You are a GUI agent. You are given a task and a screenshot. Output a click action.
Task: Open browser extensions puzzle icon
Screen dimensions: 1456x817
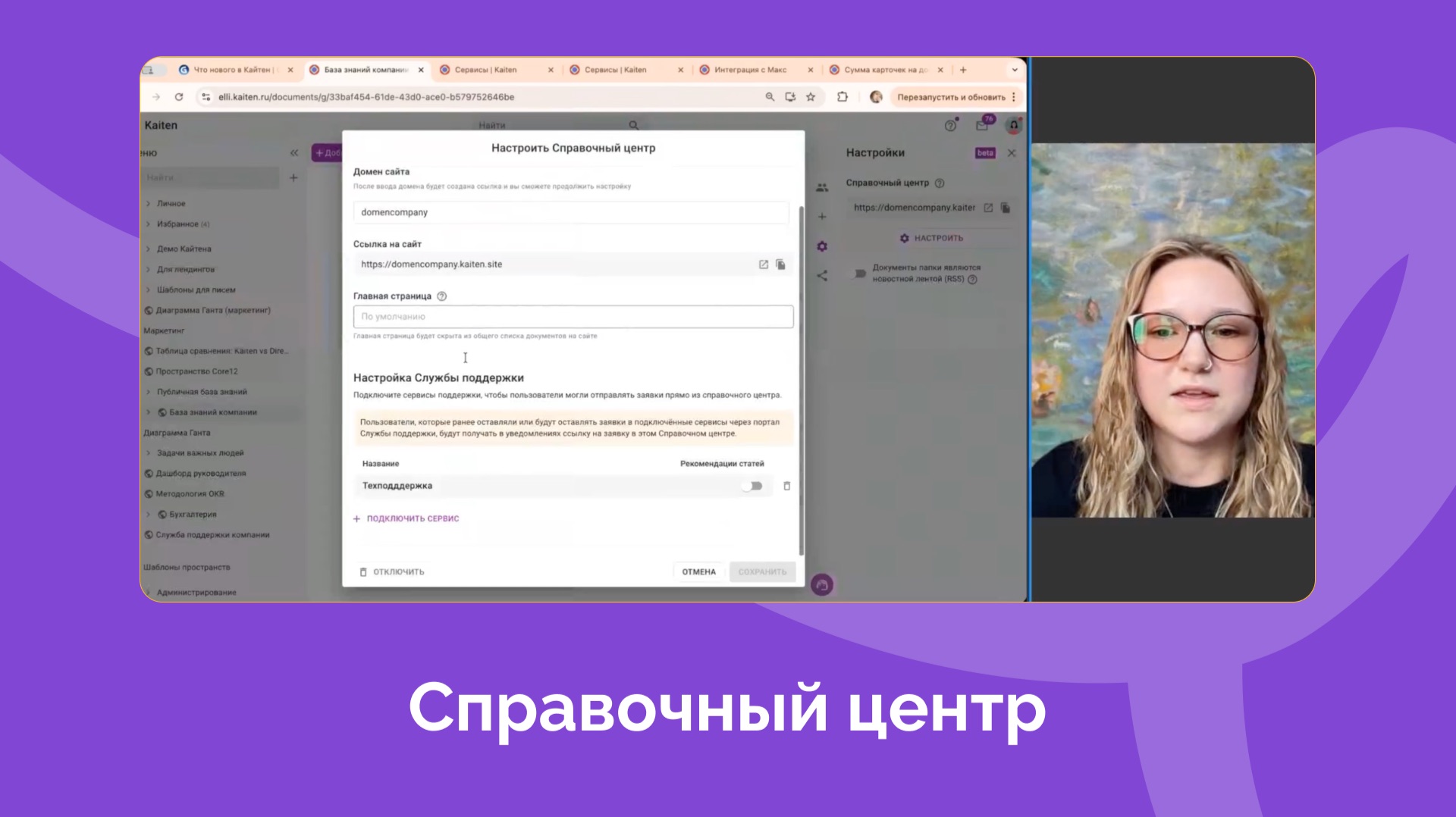[843, 97]
